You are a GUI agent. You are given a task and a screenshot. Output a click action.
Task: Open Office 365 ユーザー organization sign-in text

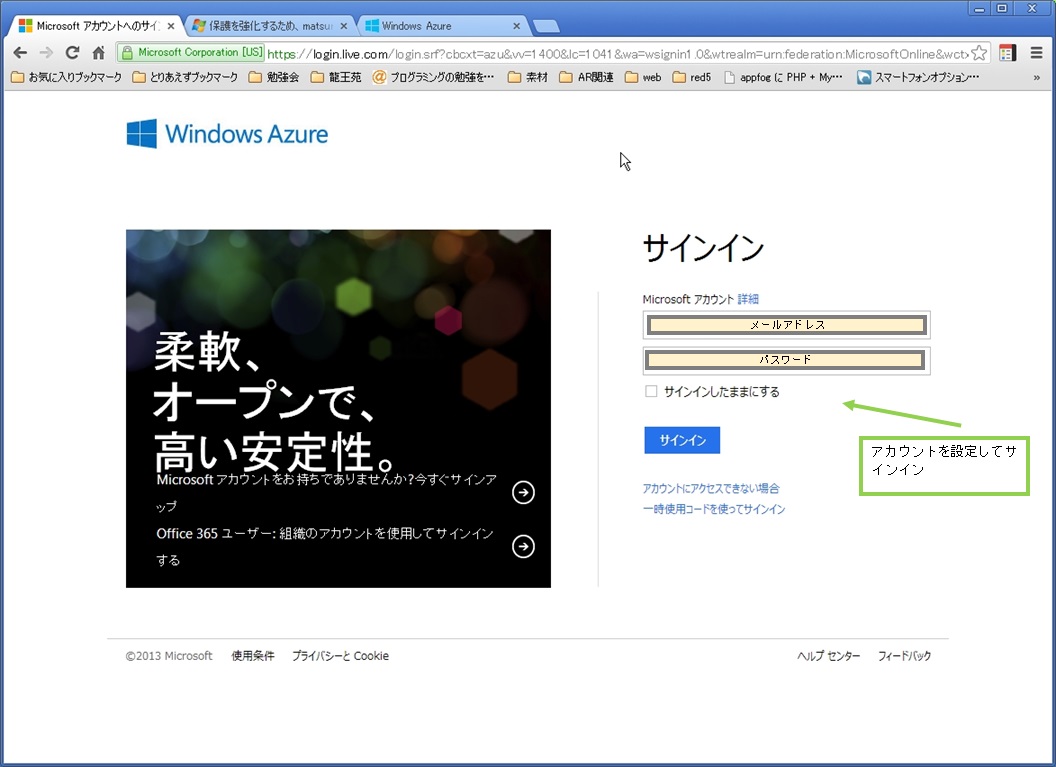tap(325, 546)
